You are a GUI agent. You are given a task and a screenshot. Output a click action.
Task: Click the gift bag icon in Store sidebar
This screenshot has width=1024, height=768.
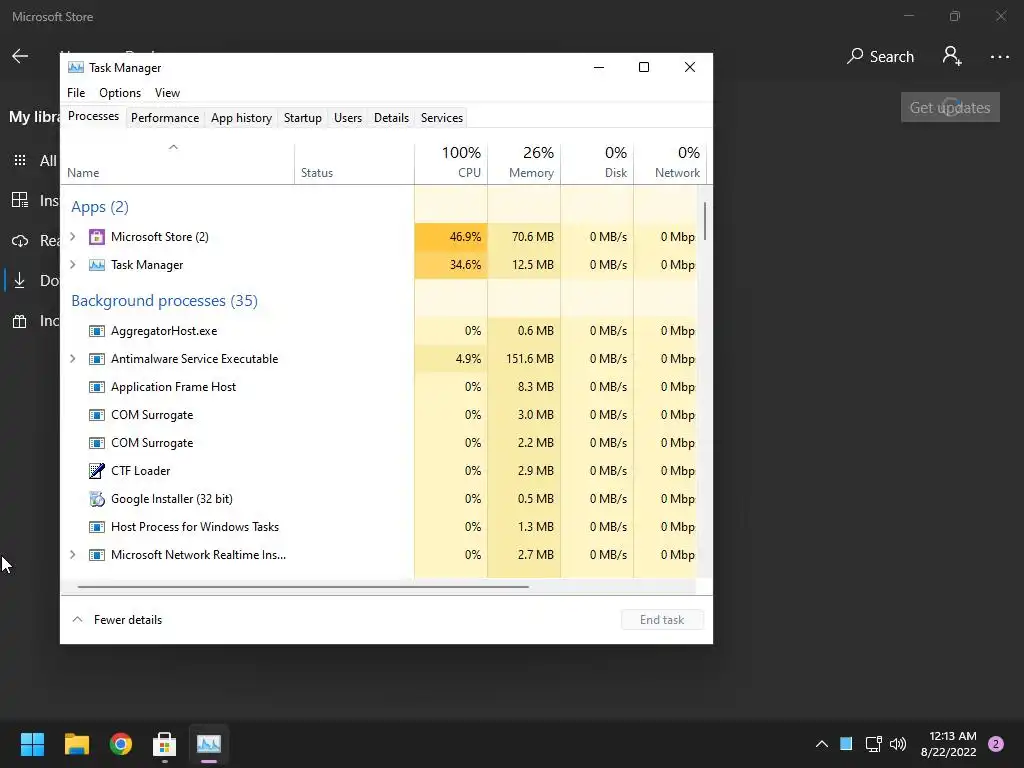(20, 321)
